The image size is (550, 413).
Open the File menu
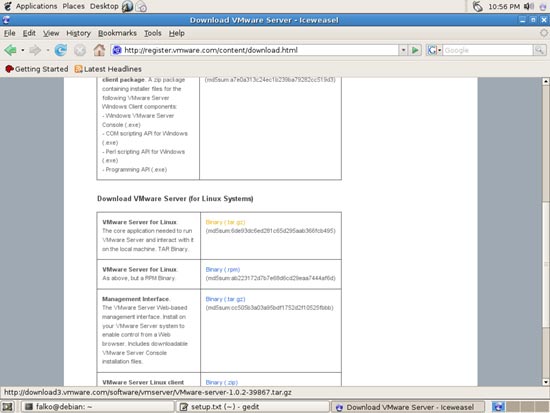pos(9,33)
